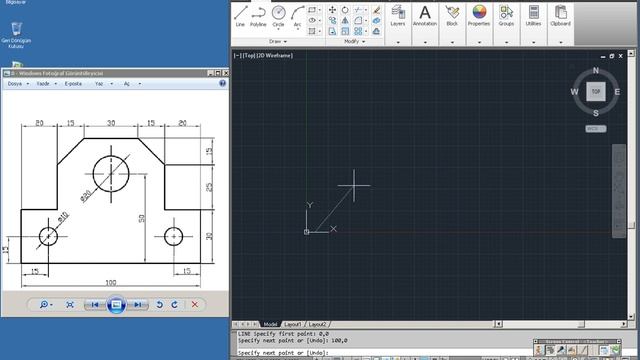Activate the Copy tool in Modify panel
The width and height of the screenshot is (640, 360).
[332, 20]
